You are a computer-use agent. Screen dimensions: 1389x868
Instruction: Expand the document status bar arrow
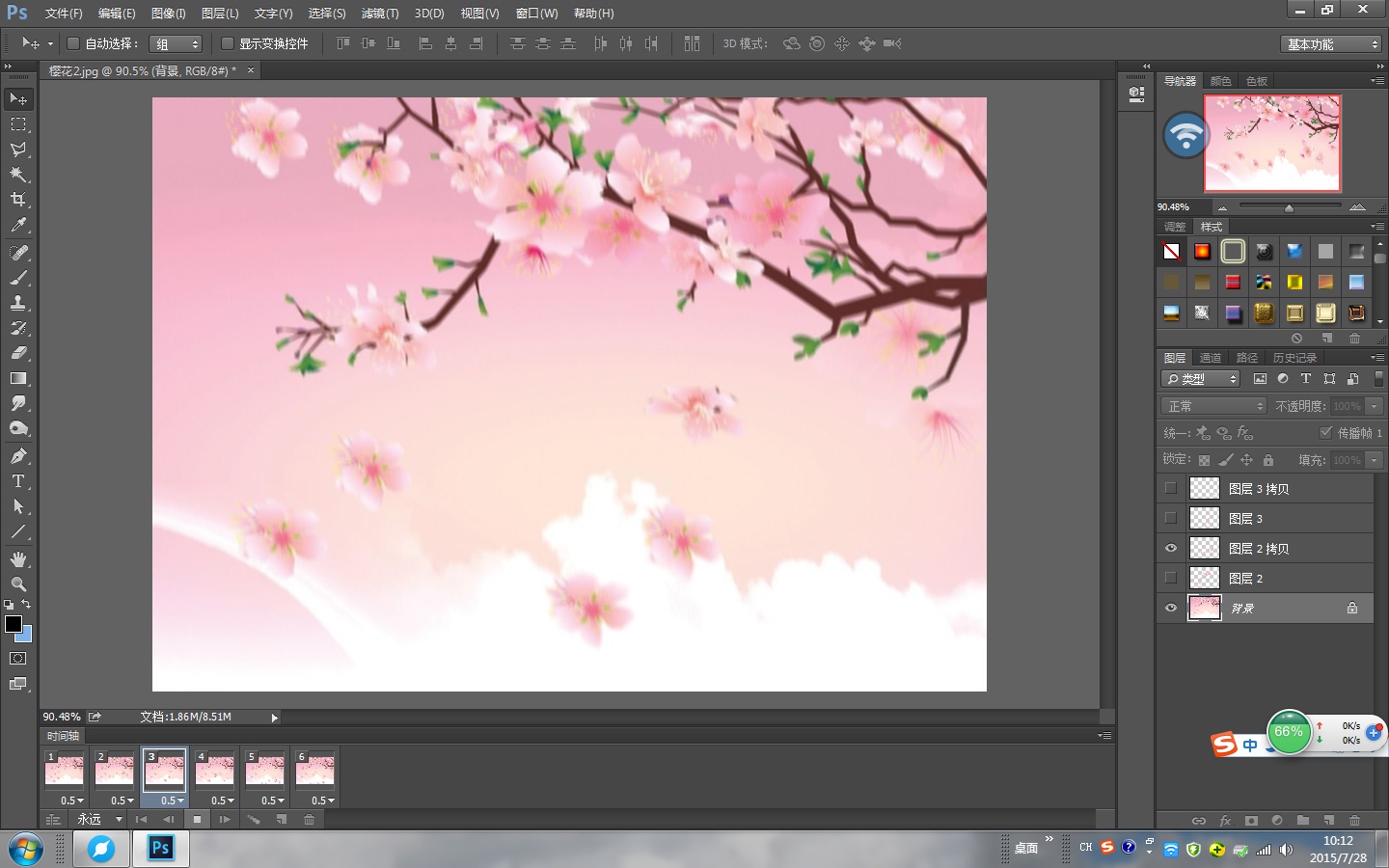(x=274, y=718)
